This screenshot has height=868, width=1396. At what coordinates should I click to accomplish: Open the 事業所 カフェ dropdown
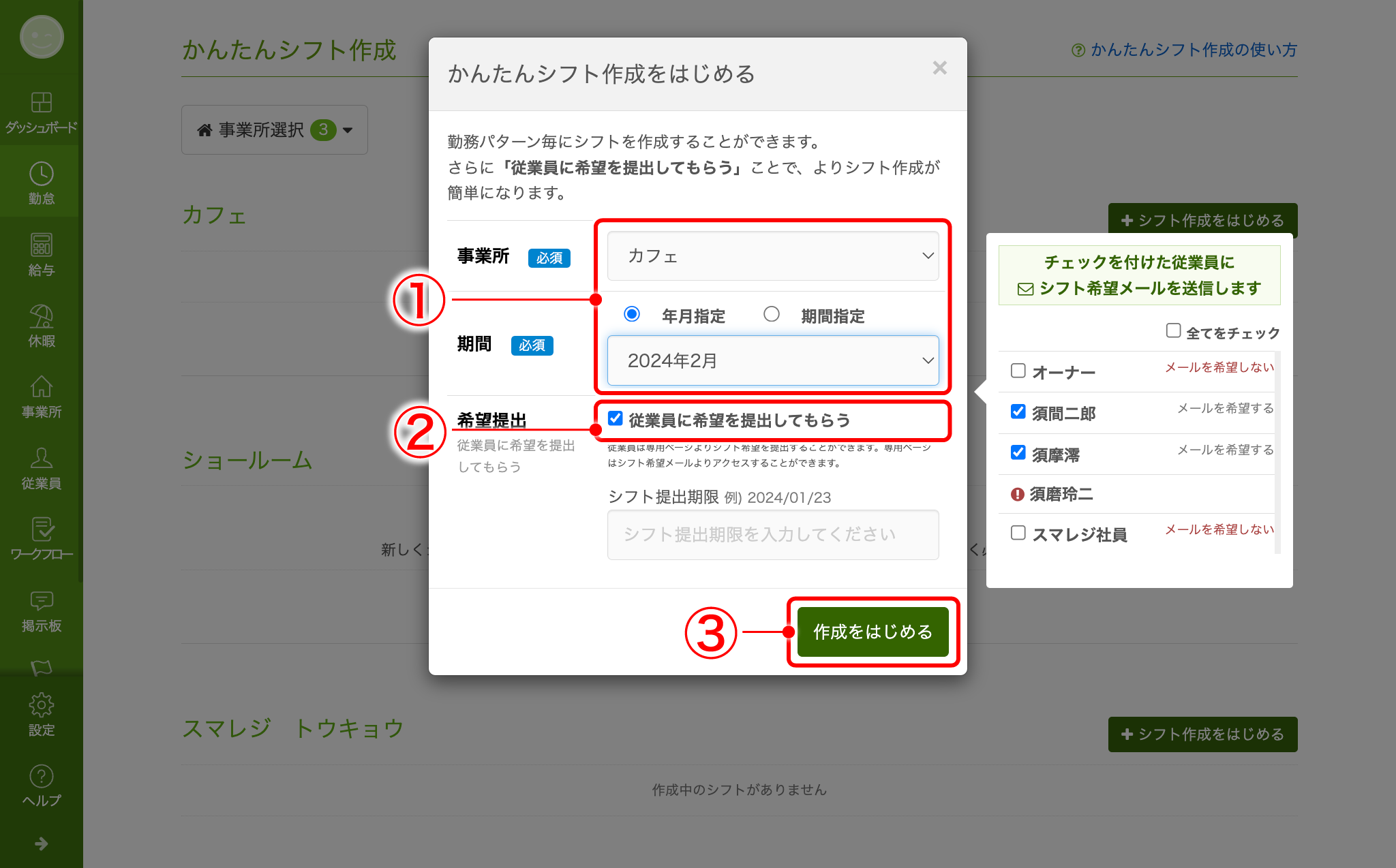pyautogui.click(x=772, y=256)
